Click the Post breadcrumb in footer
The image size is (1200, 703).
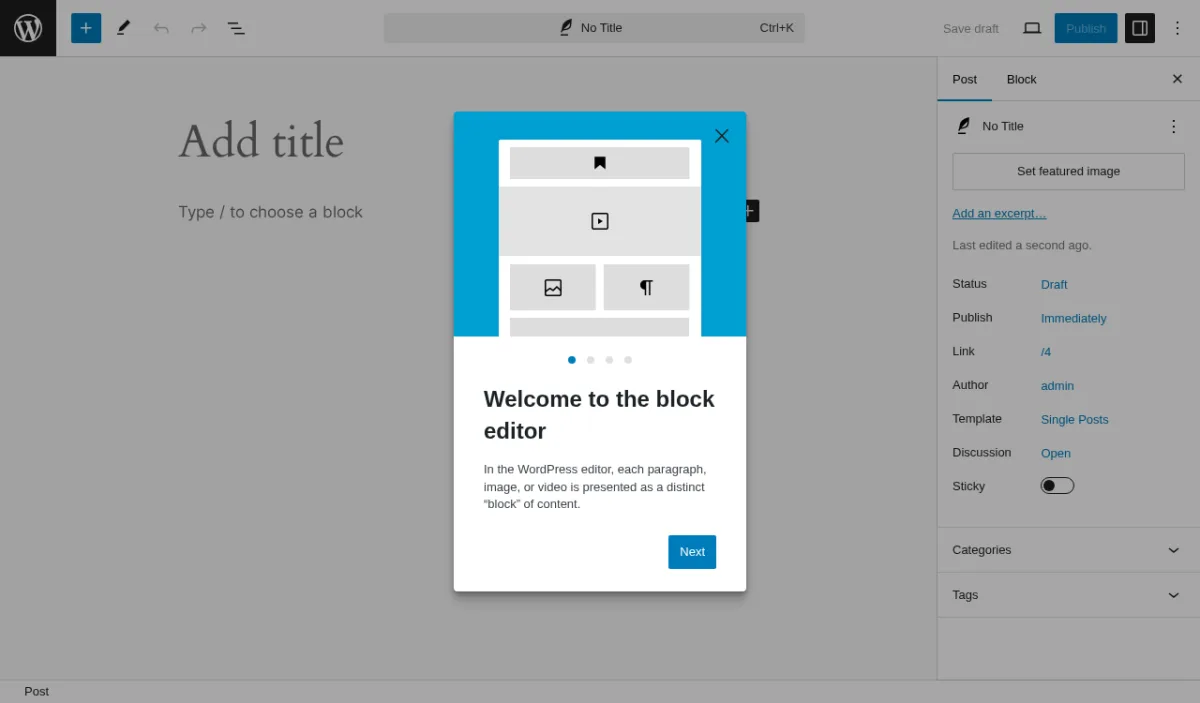point(37,691)
